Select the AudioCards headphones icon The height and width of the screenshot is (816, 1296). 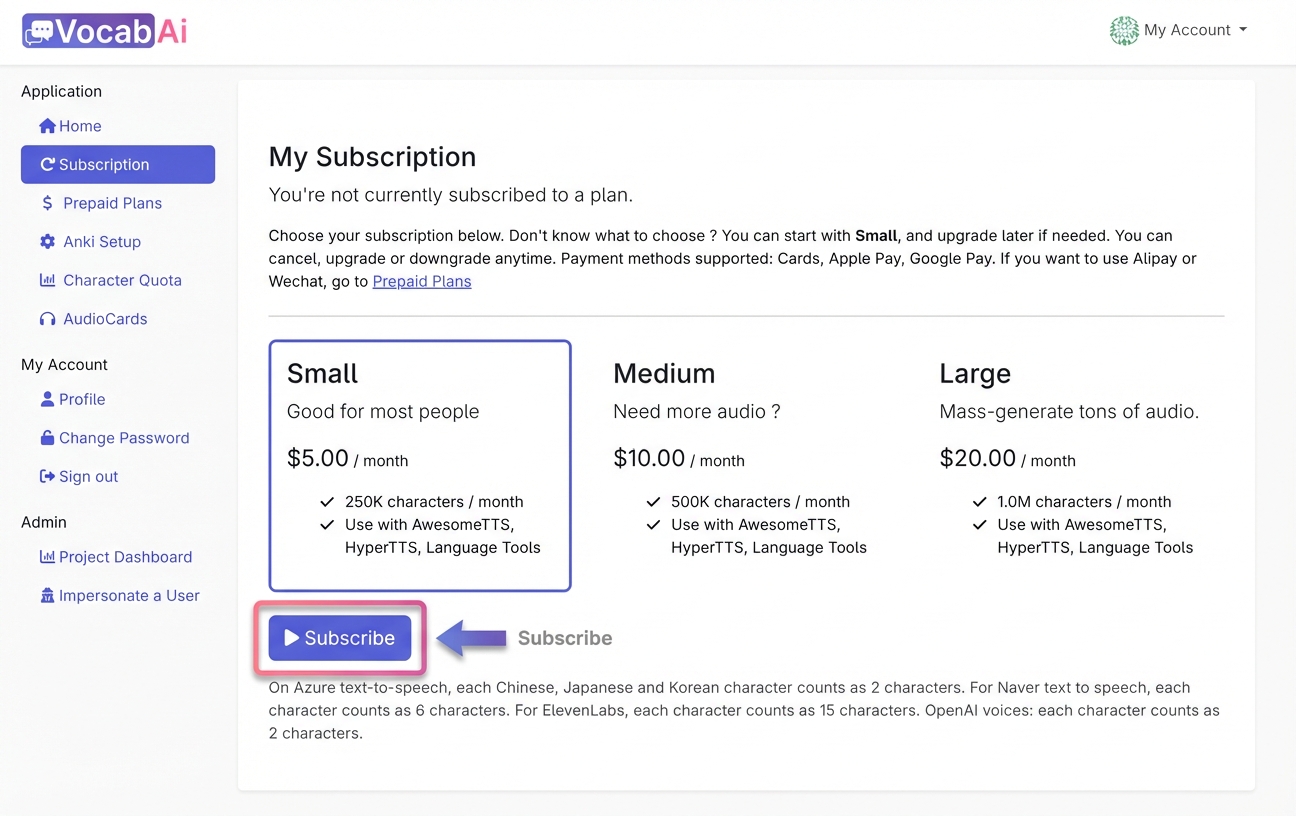click(47, 318)
